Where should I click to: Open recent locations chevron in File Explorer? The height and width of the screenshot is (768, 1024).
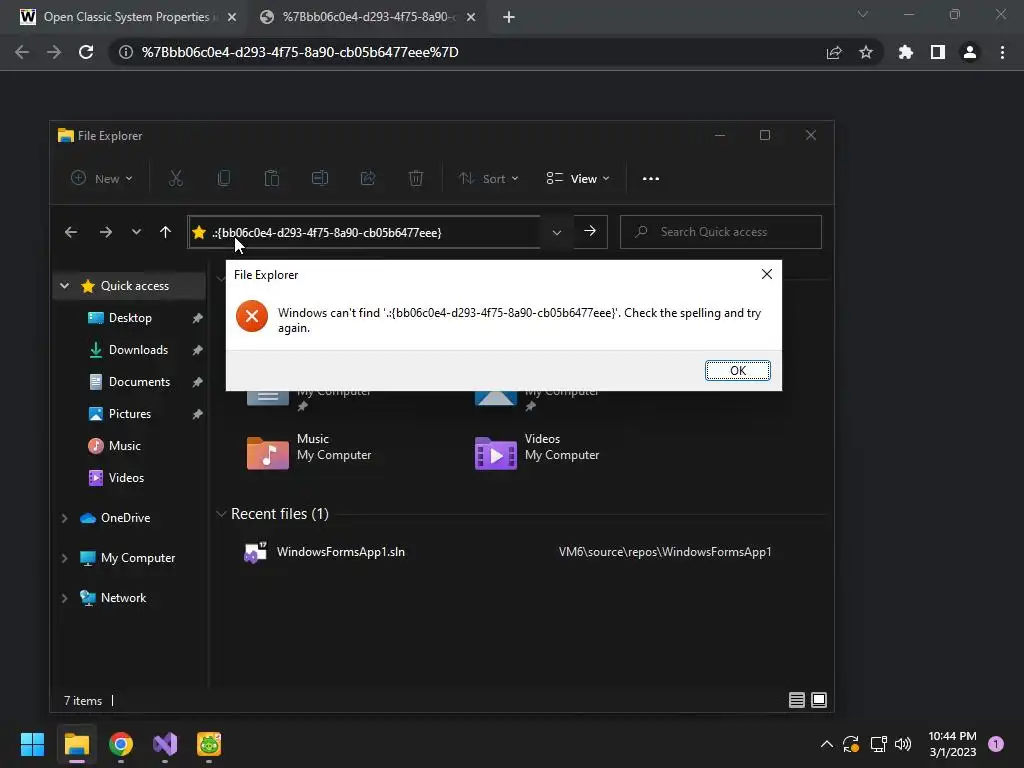tap(136, 232)
